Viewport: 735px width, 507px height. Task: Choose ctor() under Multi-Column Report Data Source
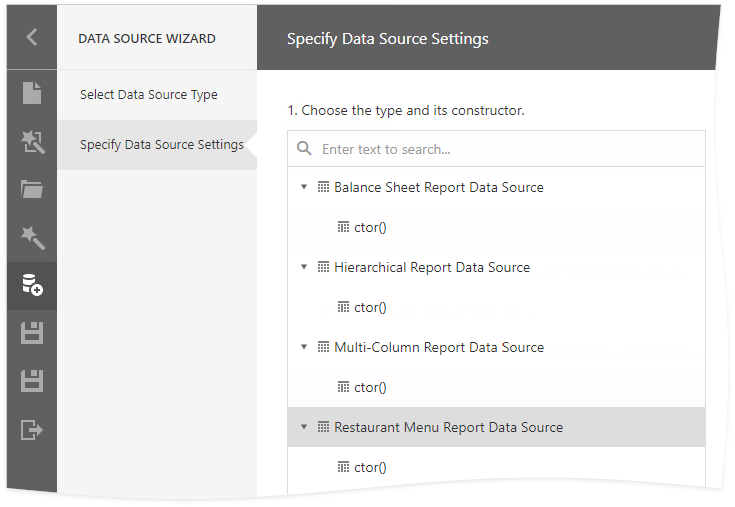pos(369,387)
